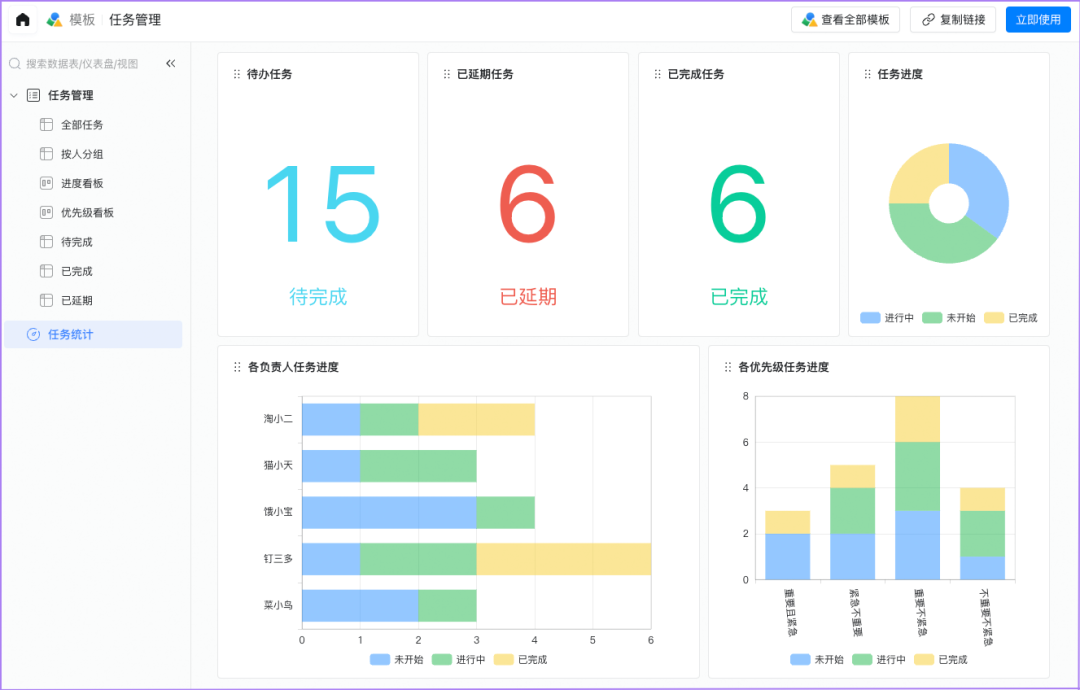
Task: Click table icon beside 全部任务
Action: [46, 125]
